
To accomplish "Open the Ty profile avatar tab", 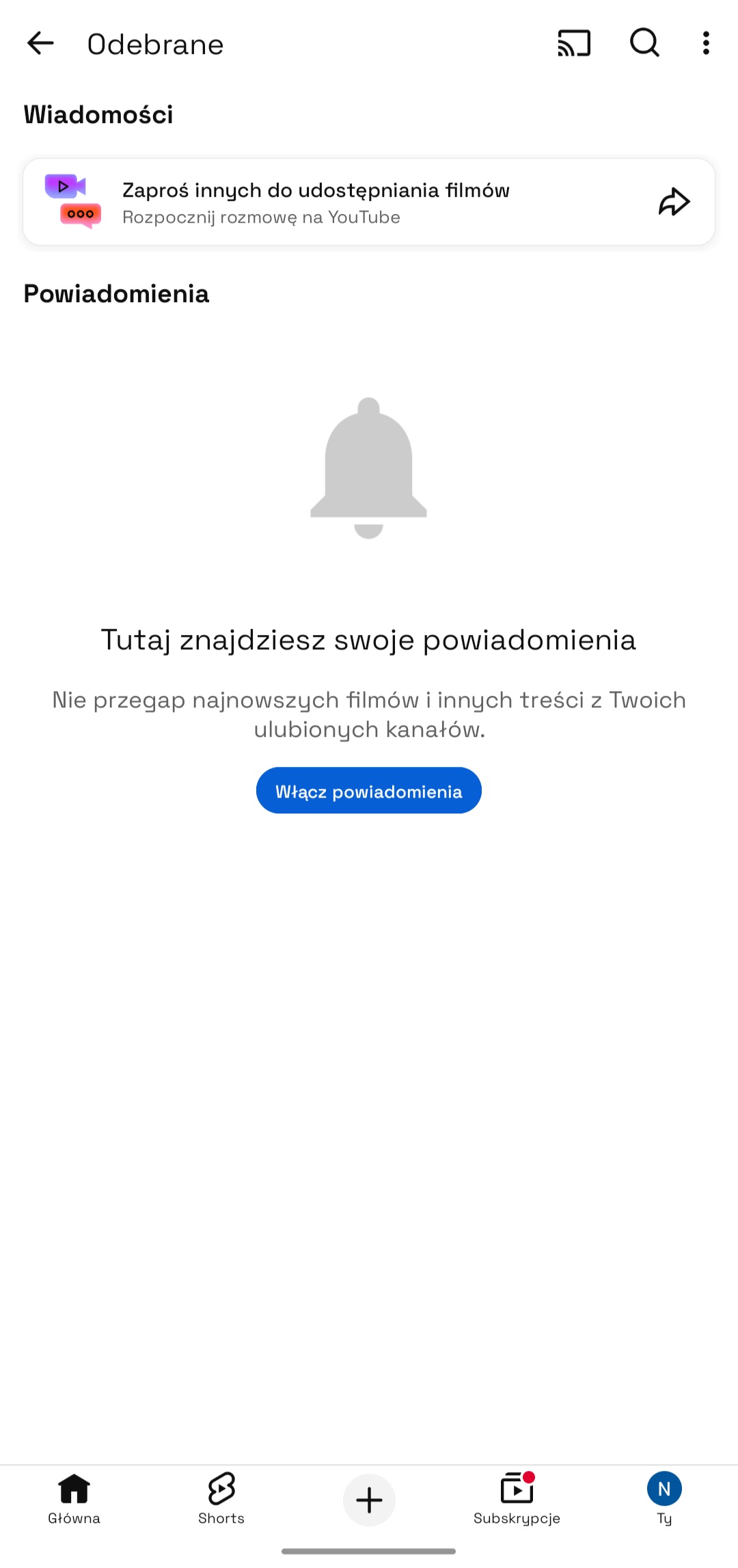I will pos(664,1499).
